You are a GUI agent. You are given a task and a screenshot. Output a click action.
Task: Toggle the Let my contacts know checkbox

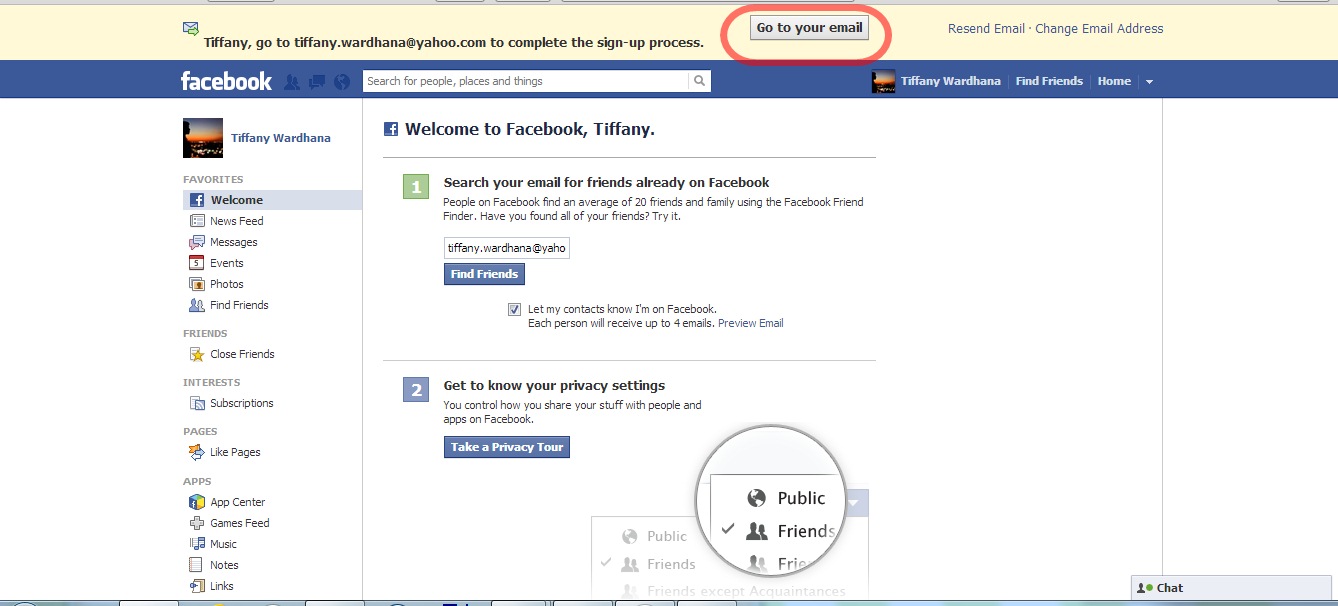pyautogui.click(x=514, y=309)
